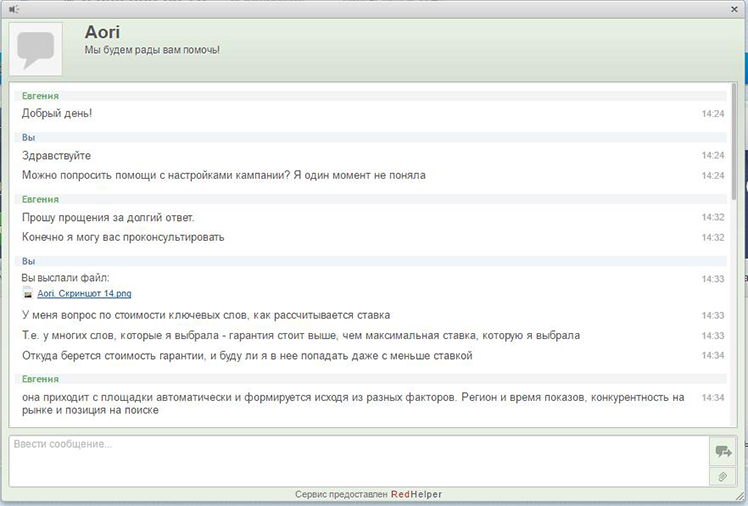Screen dimensions: 748x506
Task: Toggle the chat sound speaker icon
Action: pos(13,9)
